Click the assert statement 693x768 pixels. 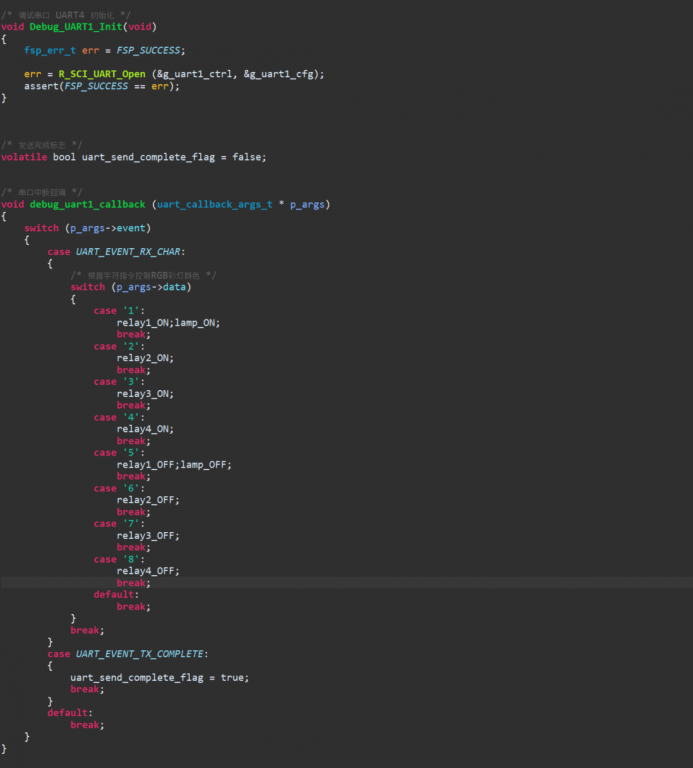tap(42, 86)
